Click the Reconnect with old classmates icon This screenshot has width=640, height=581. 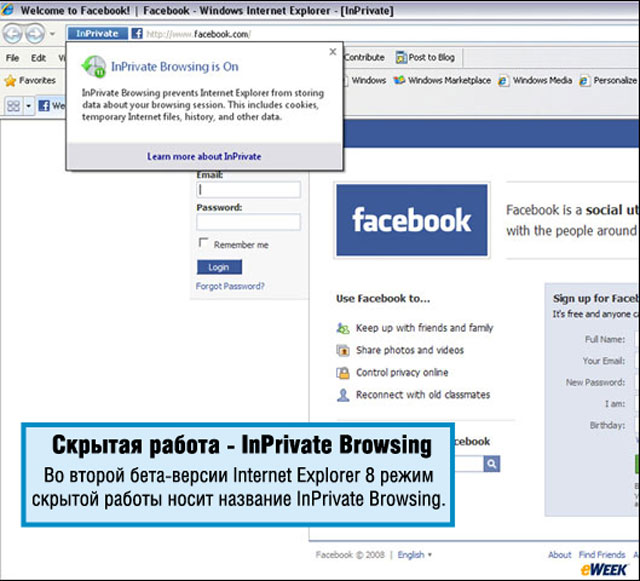(x=343, y=395)
